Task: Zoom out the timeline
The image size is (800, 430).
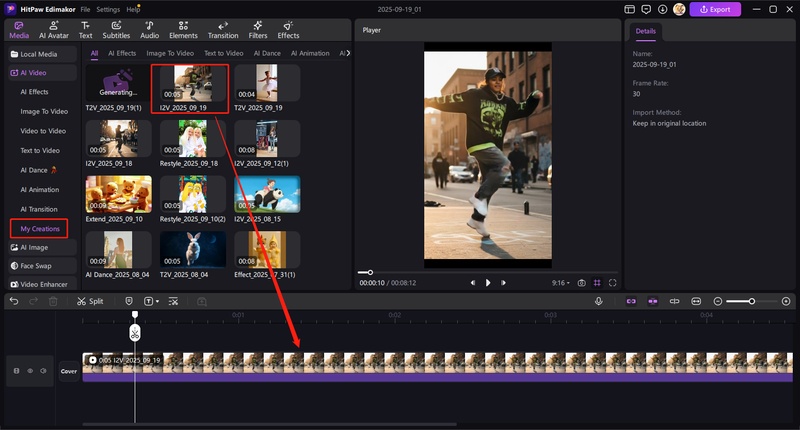Action: pyautogui.click(x=717, y=301)
